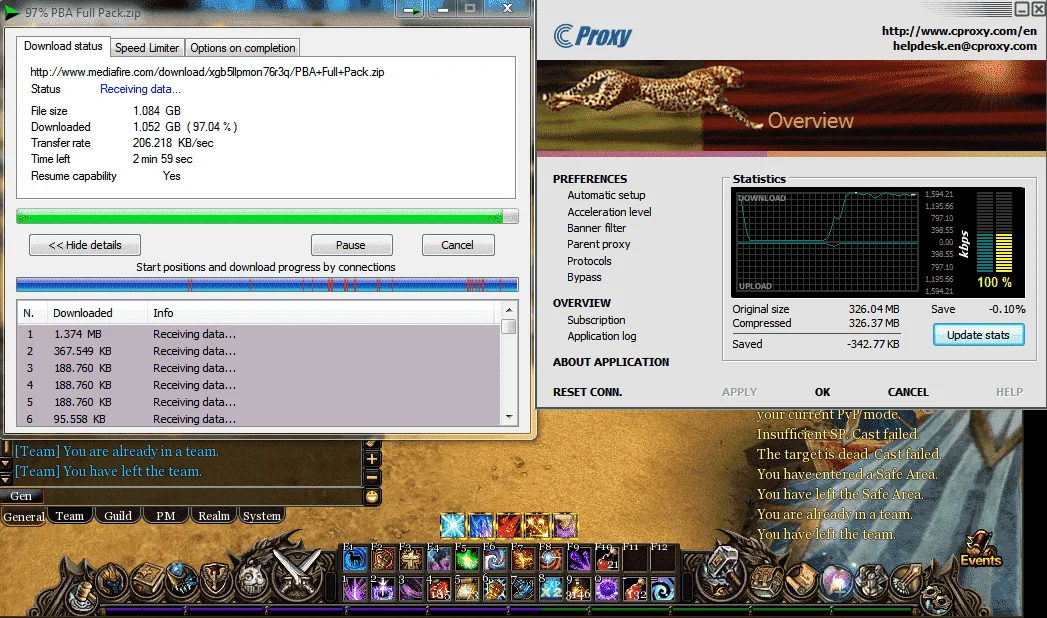1047x618 pixels.
Task: Open the Protocols preferences
Action: (x=589, y=261)
